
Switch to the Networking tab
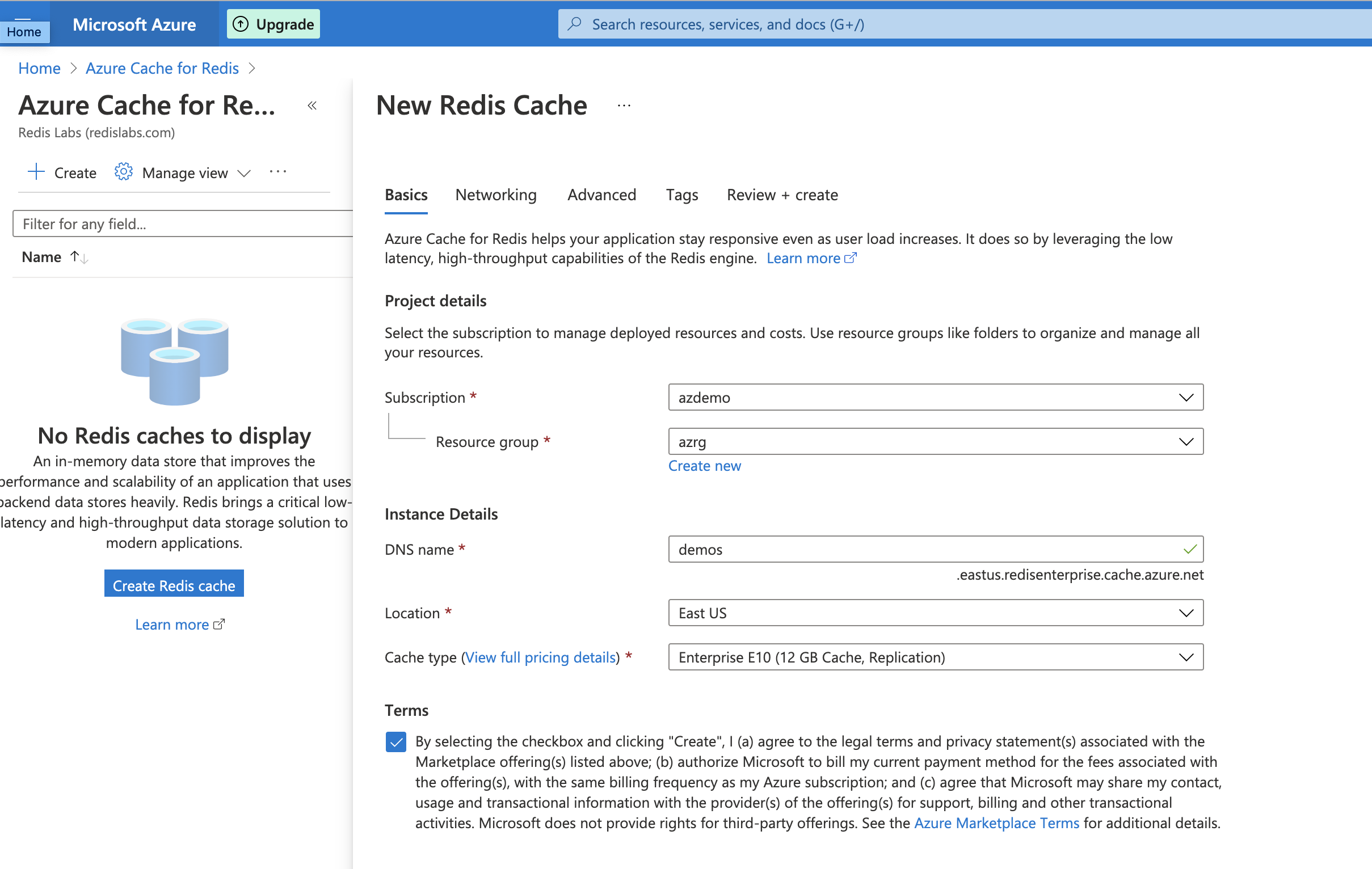click(496, 195)
